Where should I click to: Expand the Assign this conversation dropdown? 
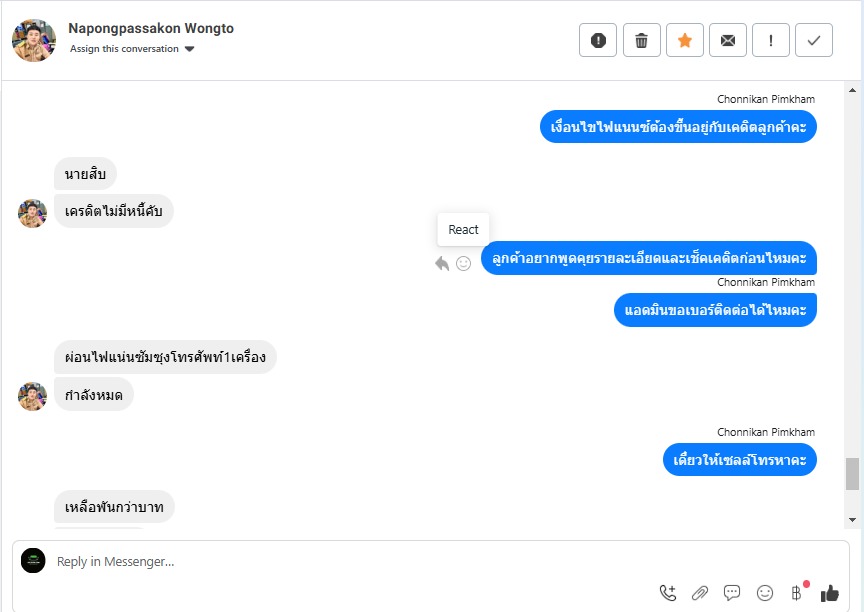coord(132,48)
